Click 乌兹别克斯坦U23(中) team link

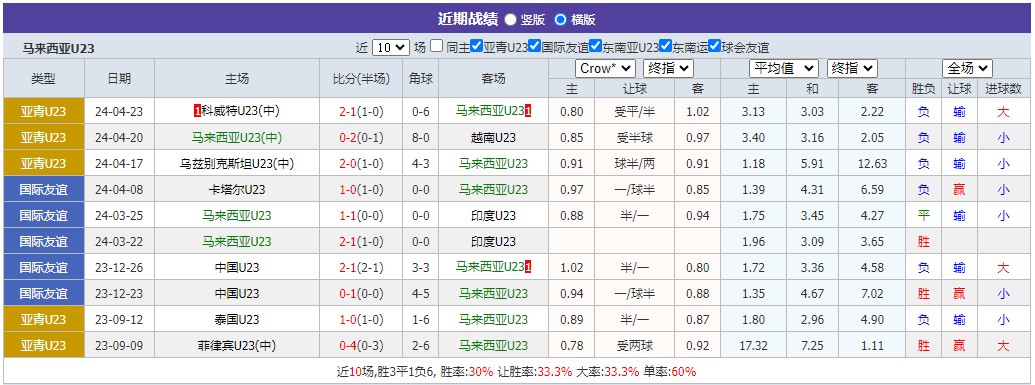click(237, 163)
